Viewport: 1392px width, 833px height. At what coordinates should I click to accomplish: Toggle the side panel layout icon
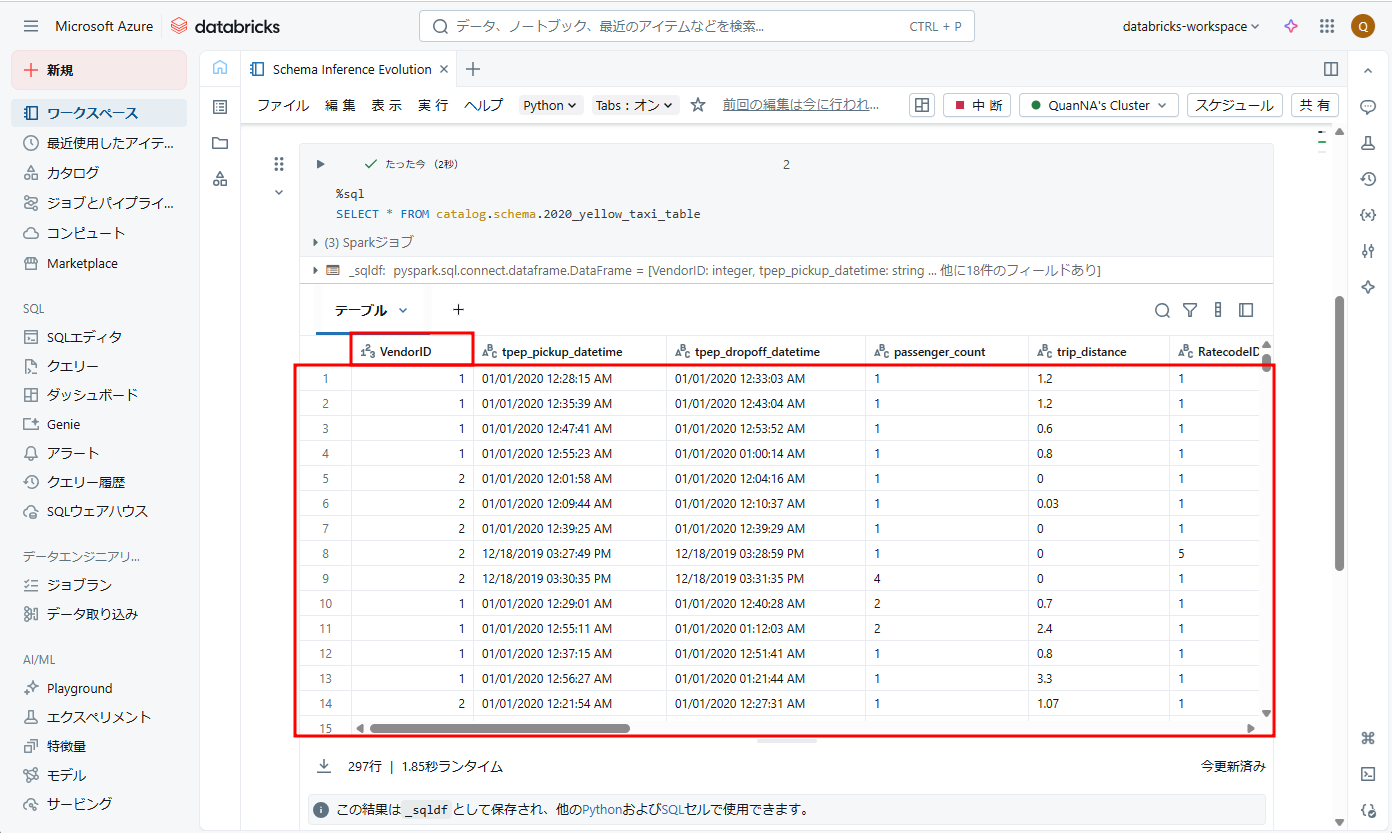click(1331, 69)
